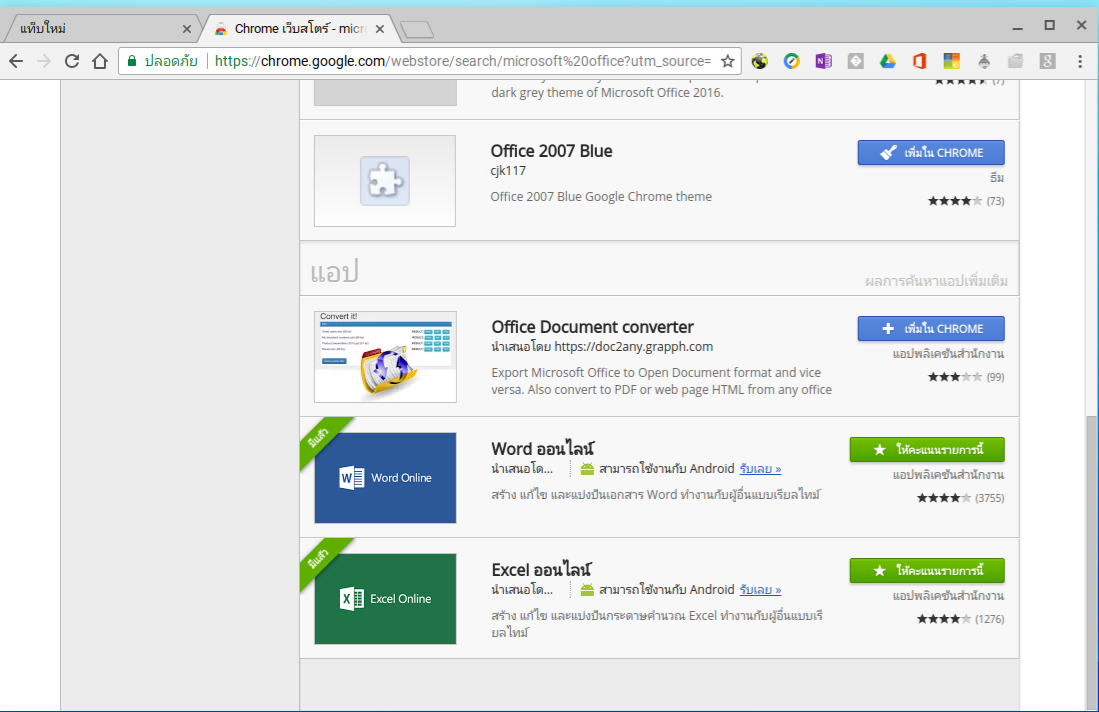
Task: Open the Google Drive extension icon
Action: [887, 61]
